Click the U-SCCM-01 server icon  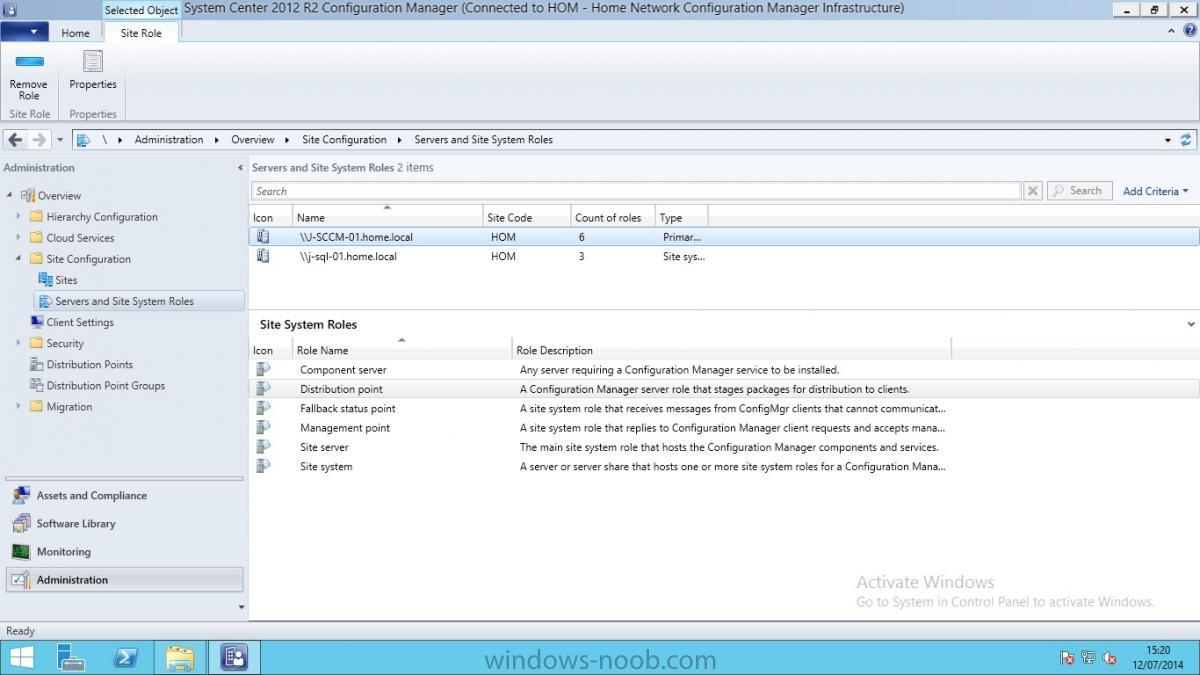263,237
